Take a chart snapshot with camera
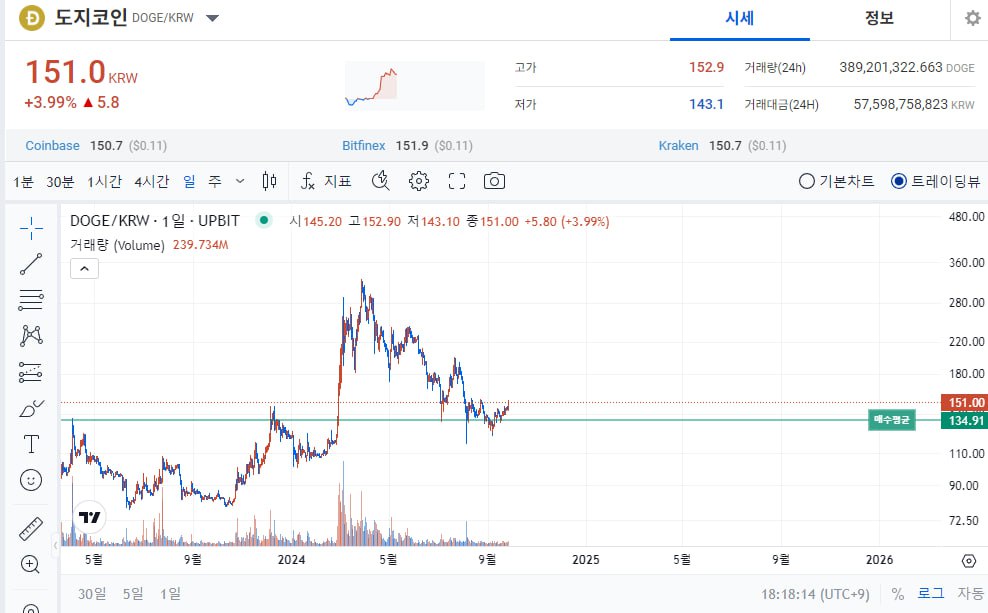The image size is (988, 613). (x=494, y=181)
